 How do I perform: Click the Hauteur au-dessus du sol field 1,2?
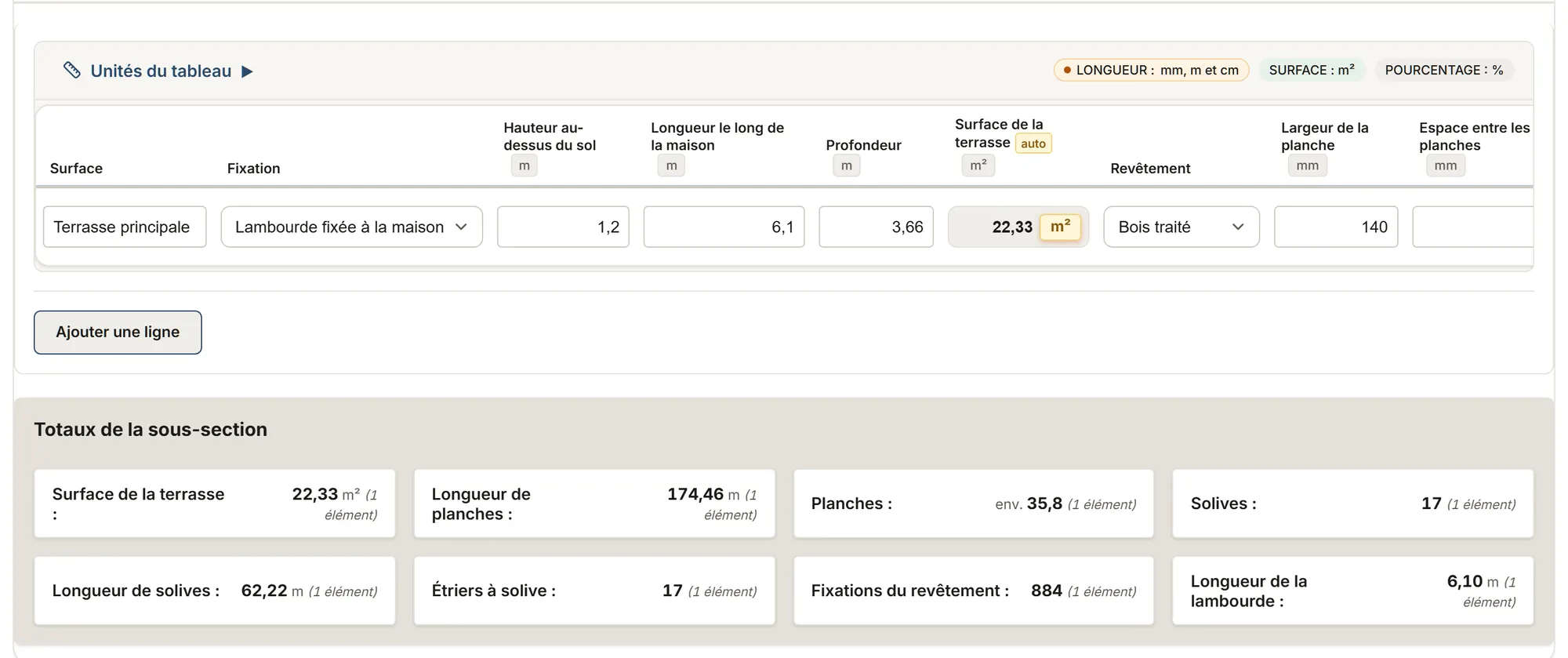coord(563,227)
